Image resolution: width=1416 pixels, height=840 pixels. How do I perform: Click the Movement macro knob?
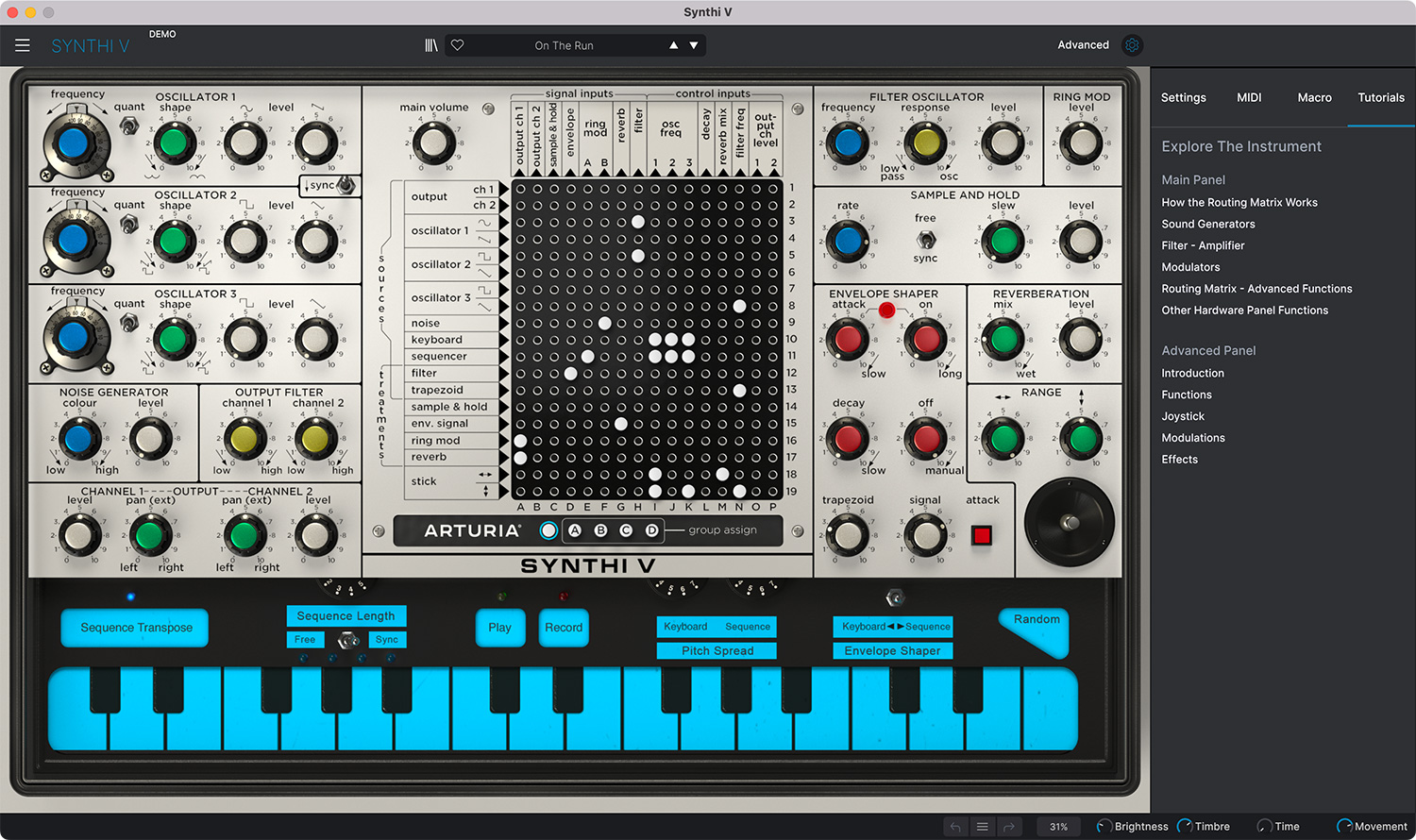pos(1345,827)
